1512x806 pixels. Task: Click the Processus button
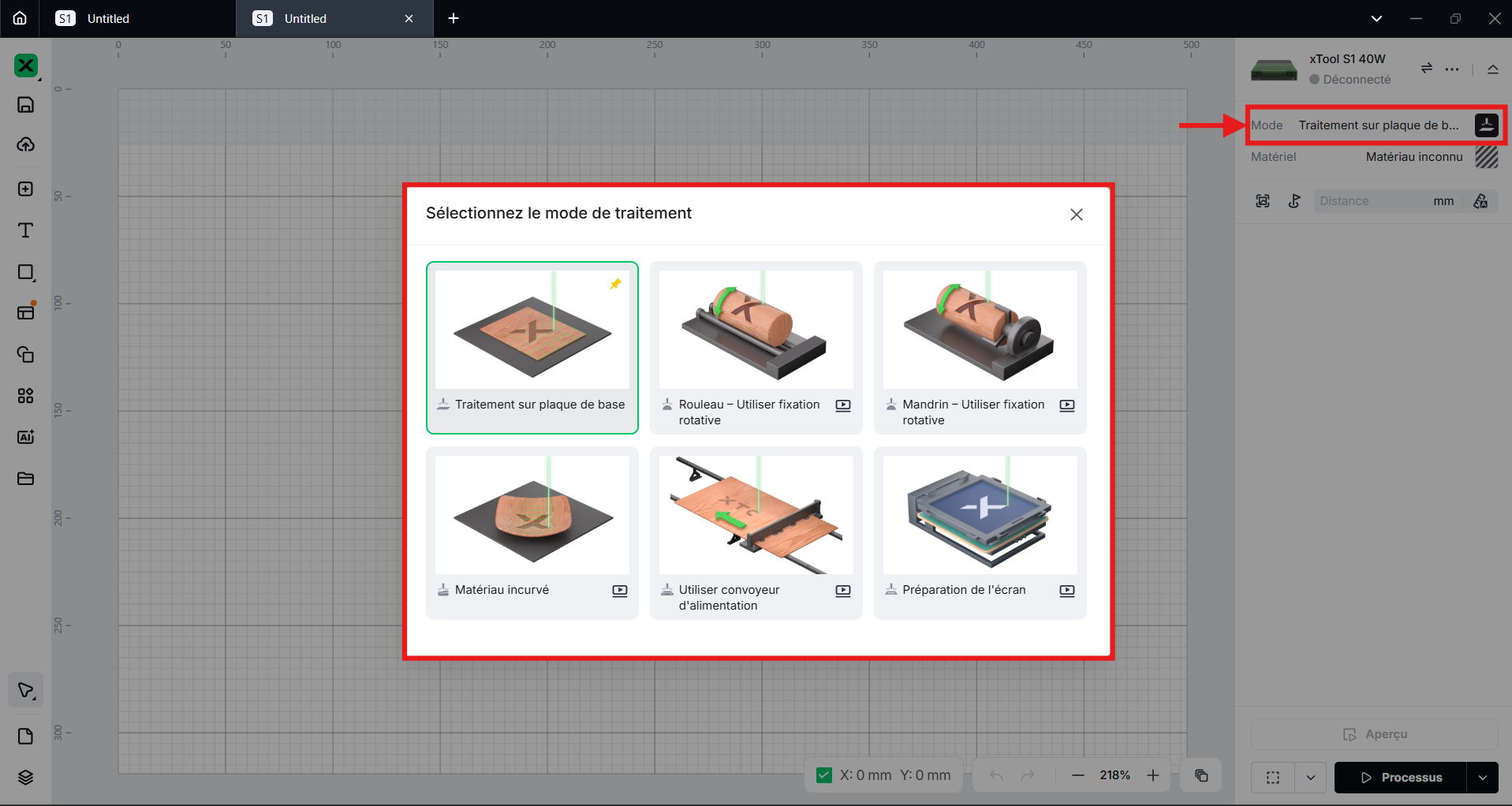tap(1401, 778)
